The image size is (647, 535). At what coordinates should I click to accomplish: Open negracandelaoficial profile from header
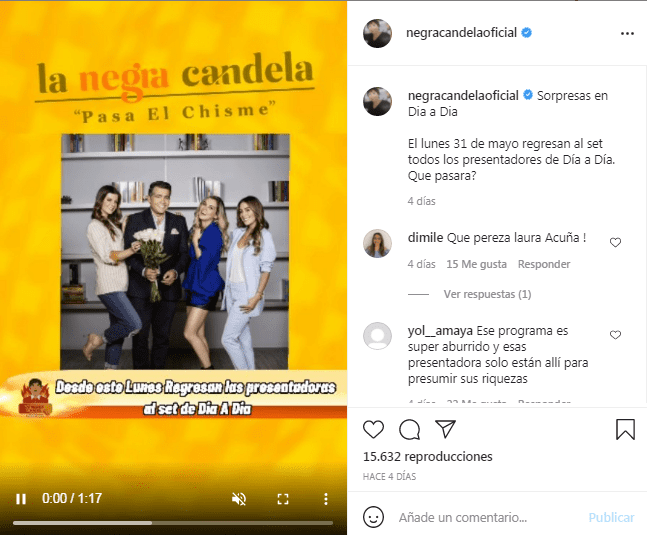pos(461,33)
